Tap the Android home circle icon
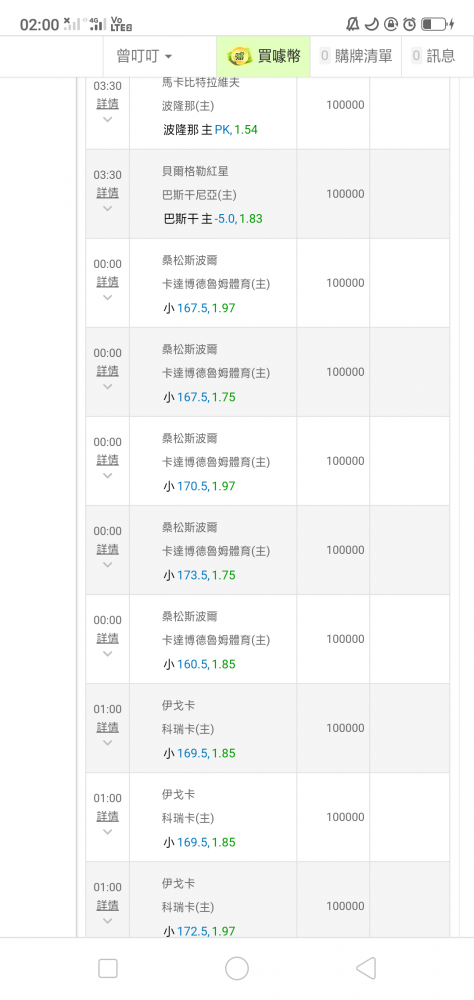 [237, 968]
